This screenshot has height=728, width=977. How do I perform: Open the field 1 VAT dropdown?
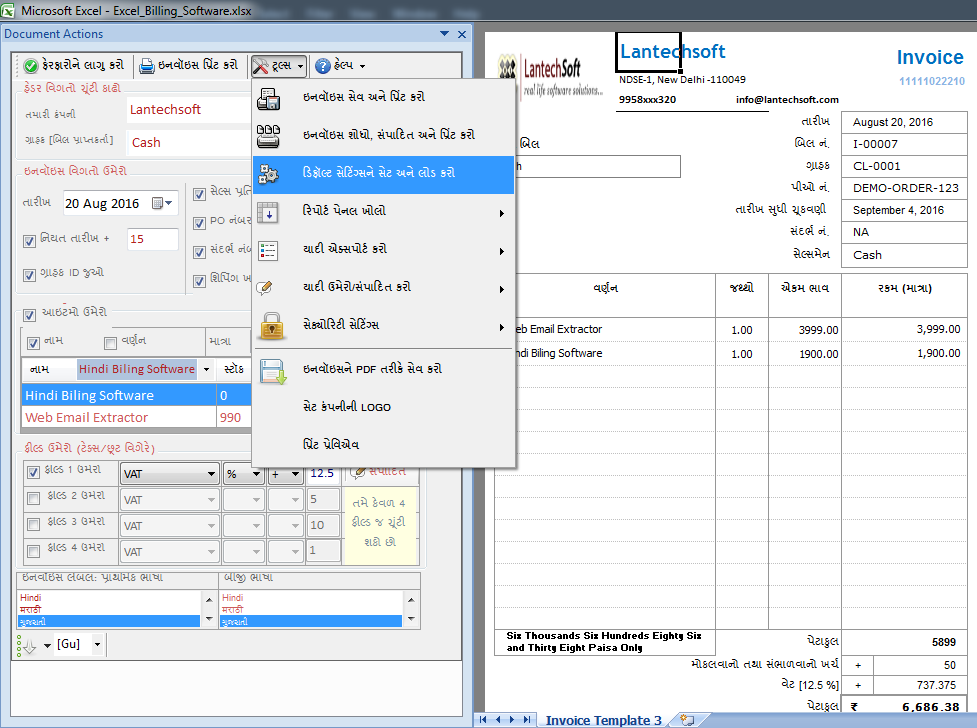point(211,474)
